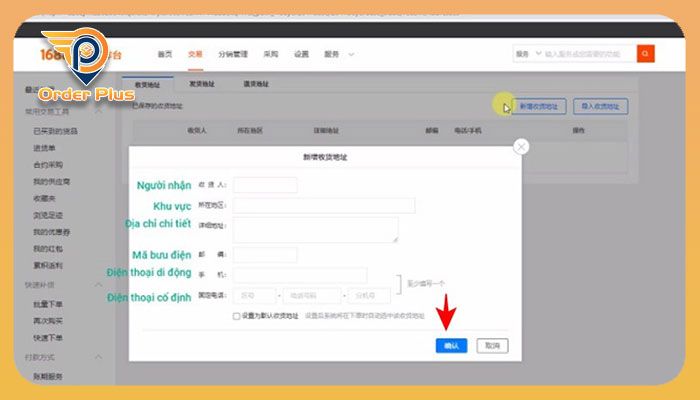Open 累积返利 in sidebar
The height and width of the screenshot is (400, 700).
(x=48, y=266)
